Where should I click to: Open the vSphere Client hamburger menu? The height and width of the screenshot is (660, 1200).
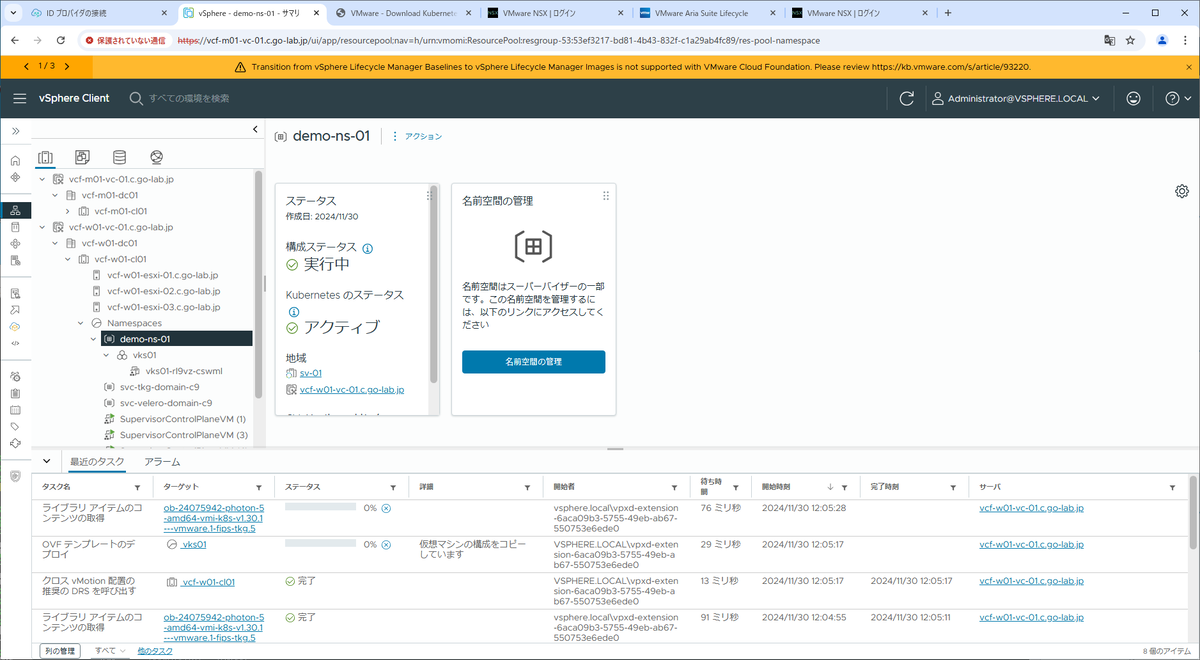point(19,98)
